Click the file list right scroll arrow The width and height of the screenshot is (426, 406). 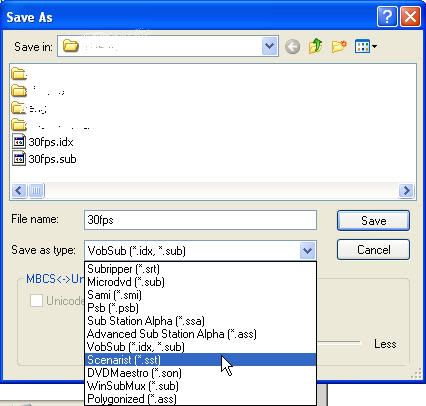pyautogui.click(x=406, y=191)
